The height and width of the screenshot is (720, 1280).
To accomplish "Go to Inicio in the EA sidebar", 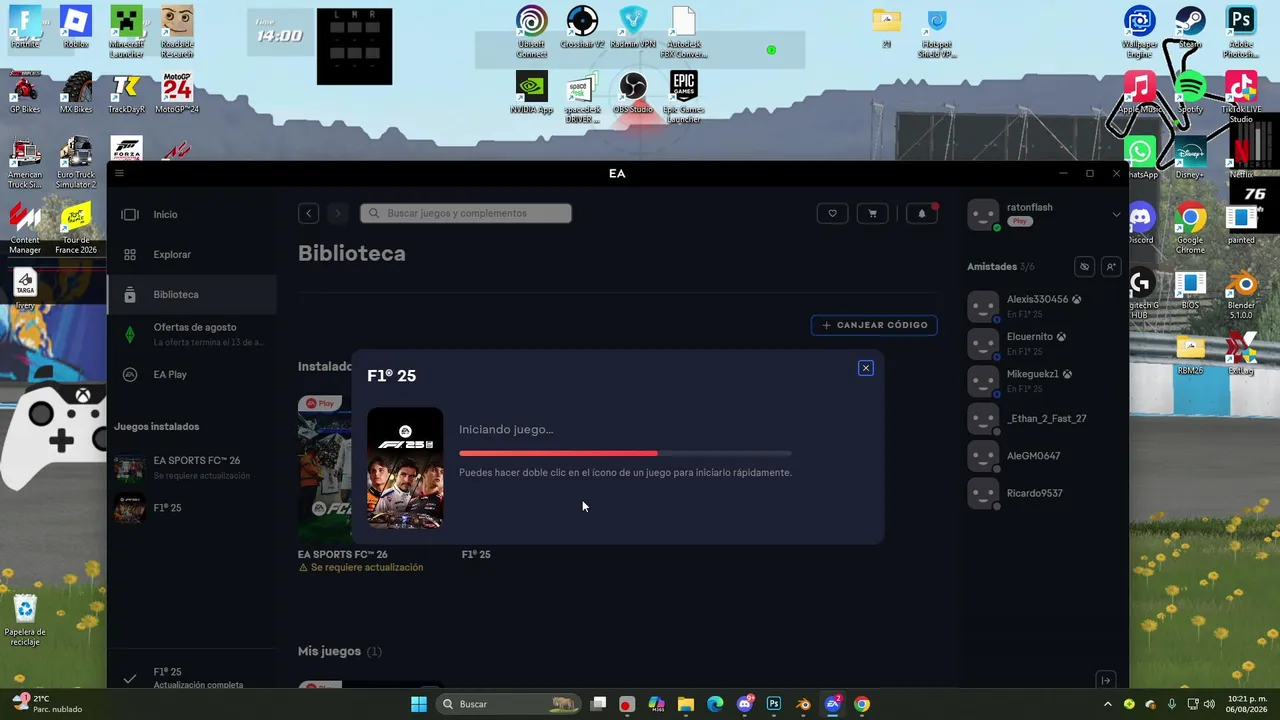I will (192, 214).
